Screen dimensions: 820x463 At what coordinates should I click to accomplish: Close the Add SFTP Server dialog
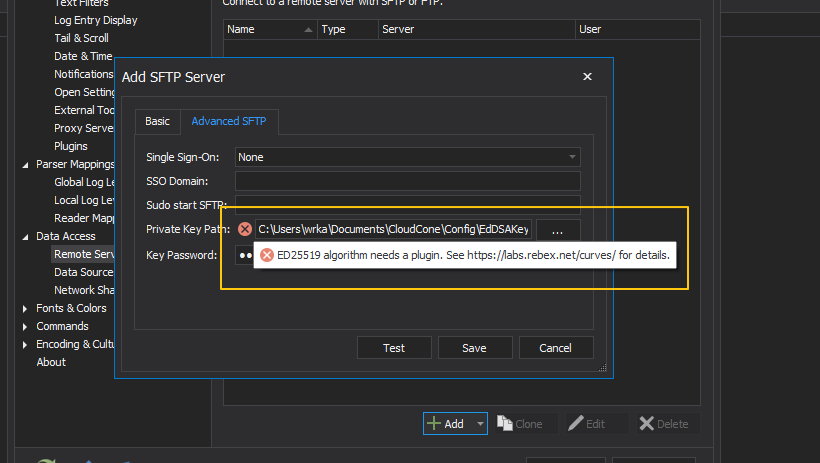(587, 77)
